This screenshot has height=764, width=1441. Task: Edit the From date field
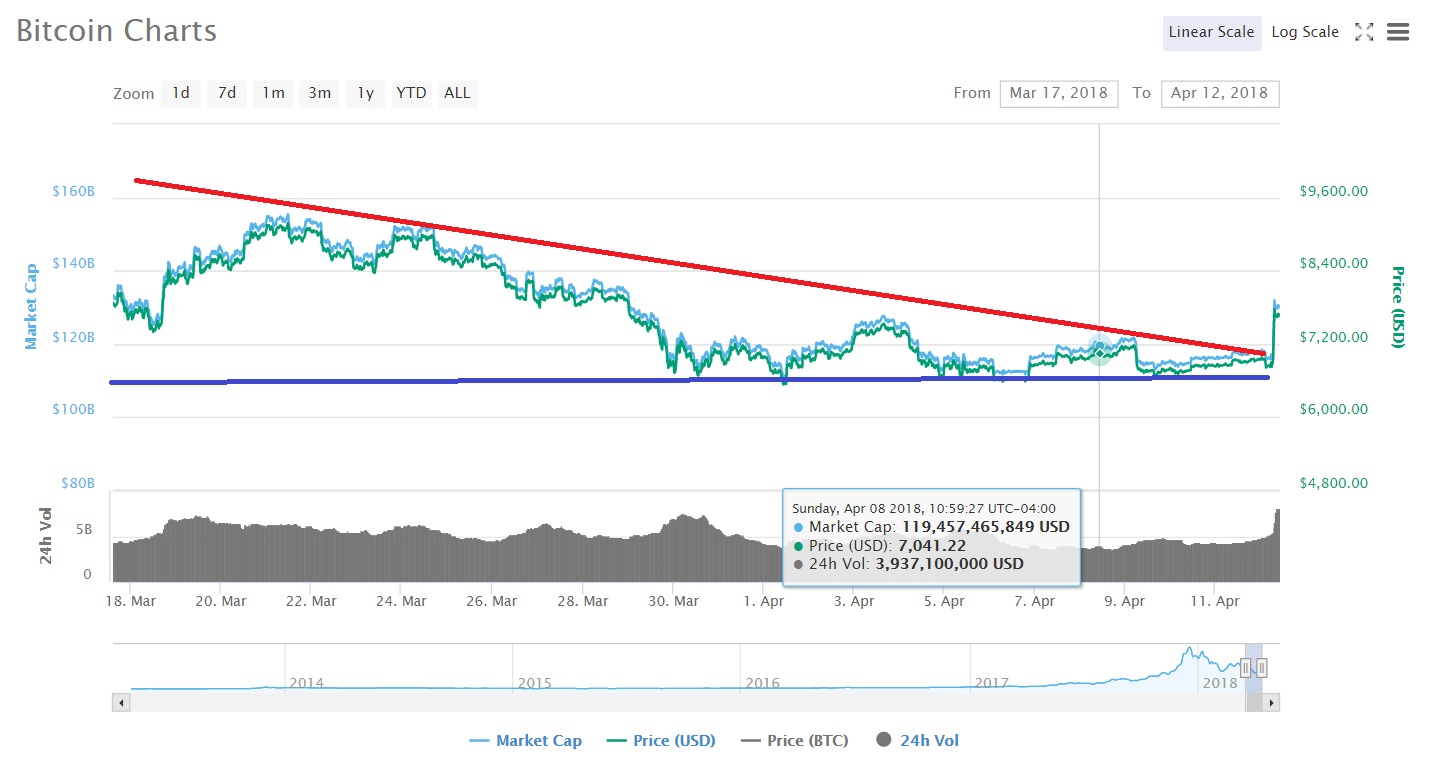tap(1059, 93)
